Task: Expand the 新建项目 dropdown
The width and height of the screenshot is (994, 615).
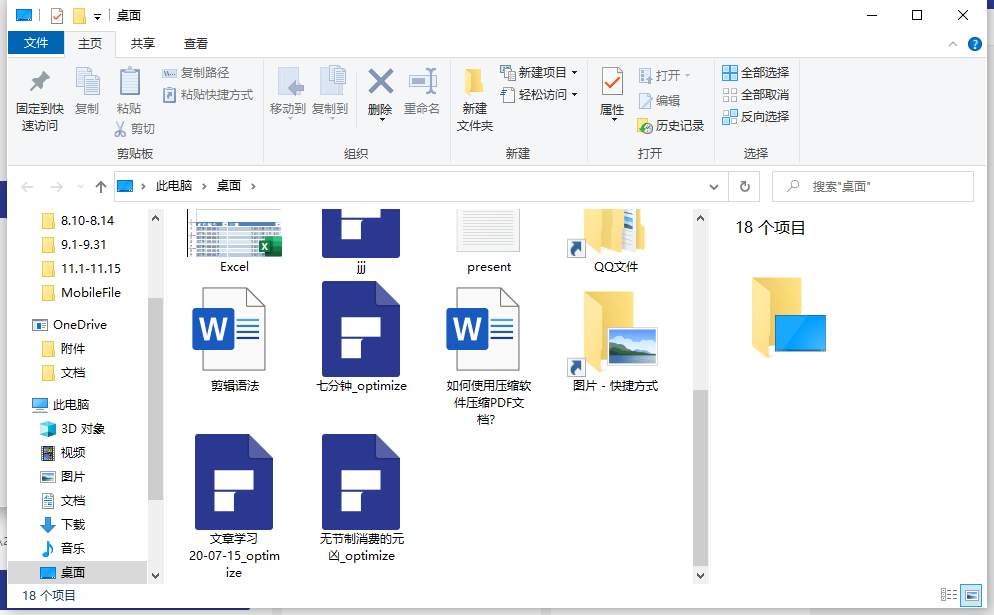Action: 576,72
